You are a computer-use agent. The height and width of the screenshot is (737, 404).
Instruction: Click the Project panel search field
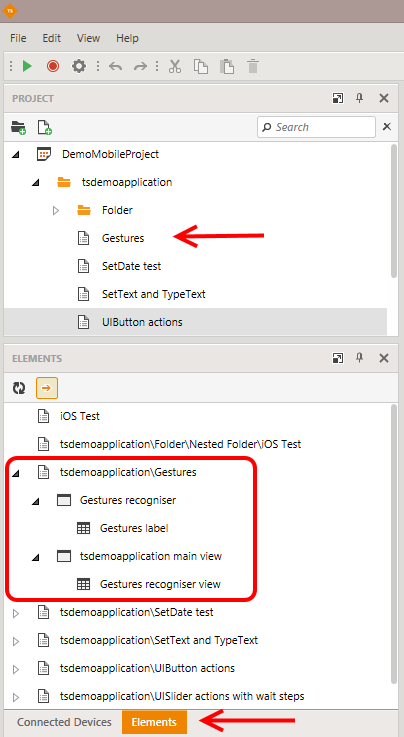(x=317, y=127)
